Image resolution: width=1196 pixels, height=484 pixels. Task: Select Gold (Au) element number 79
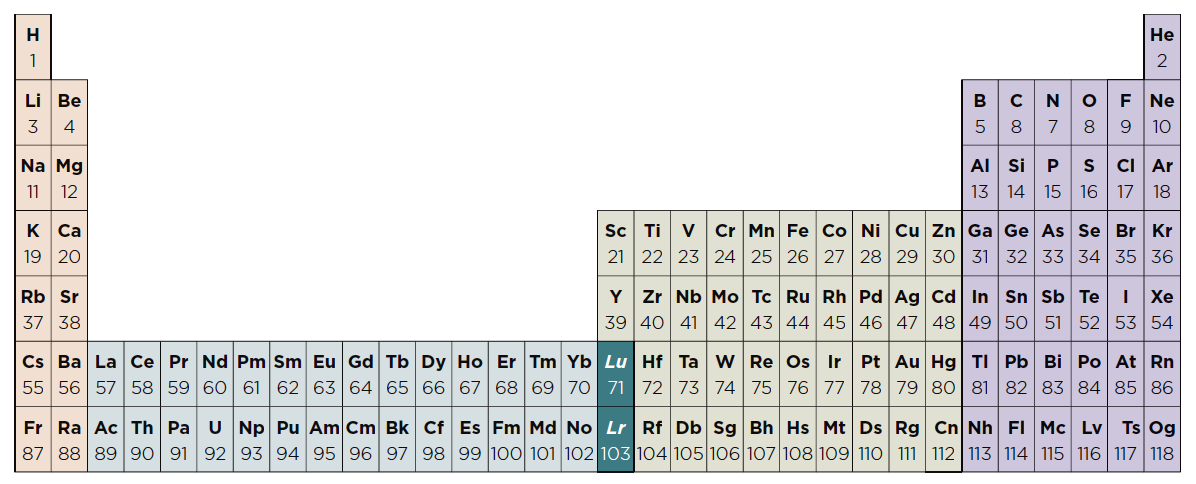tap(907, 374)
